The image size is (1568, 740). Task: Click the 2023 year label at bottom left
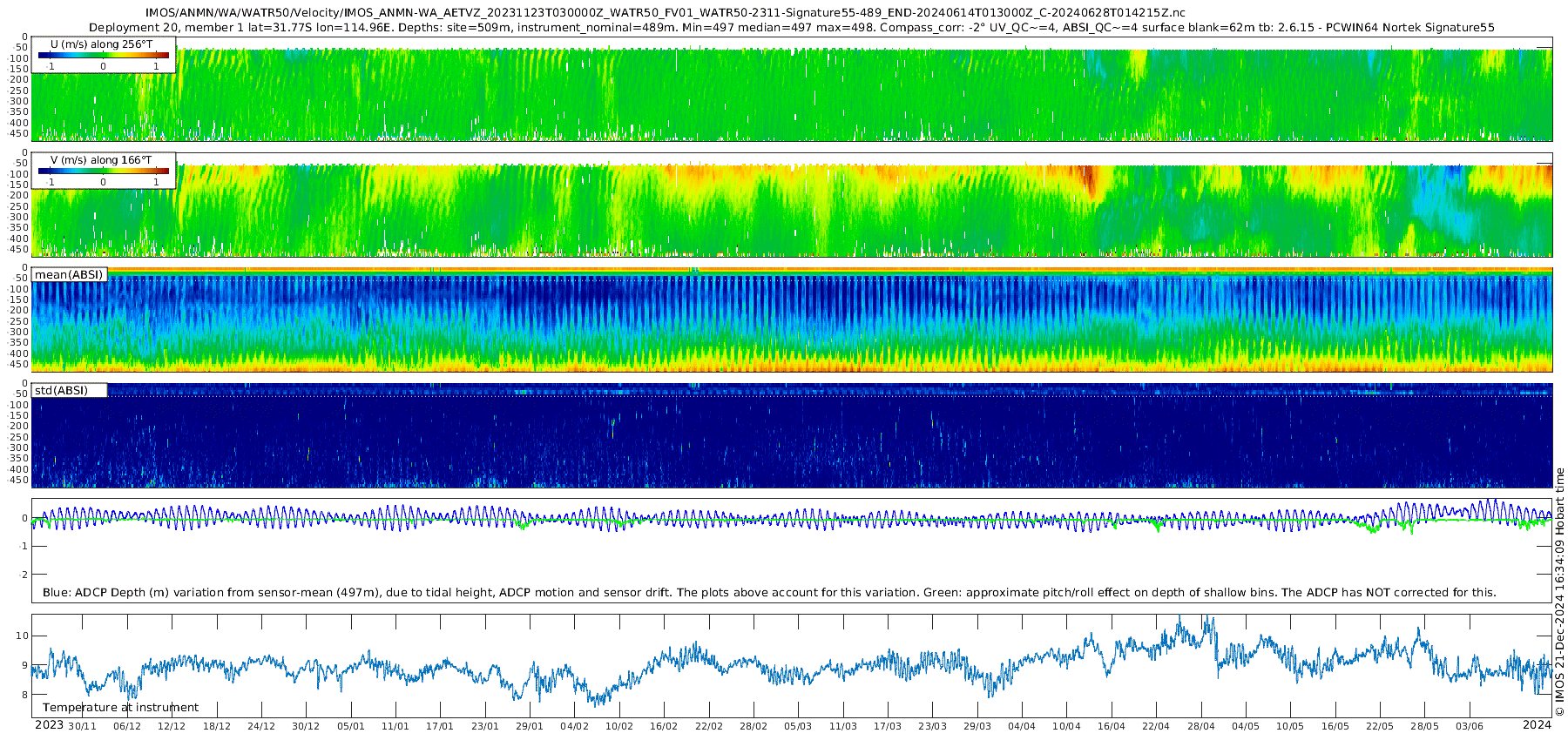49,725
